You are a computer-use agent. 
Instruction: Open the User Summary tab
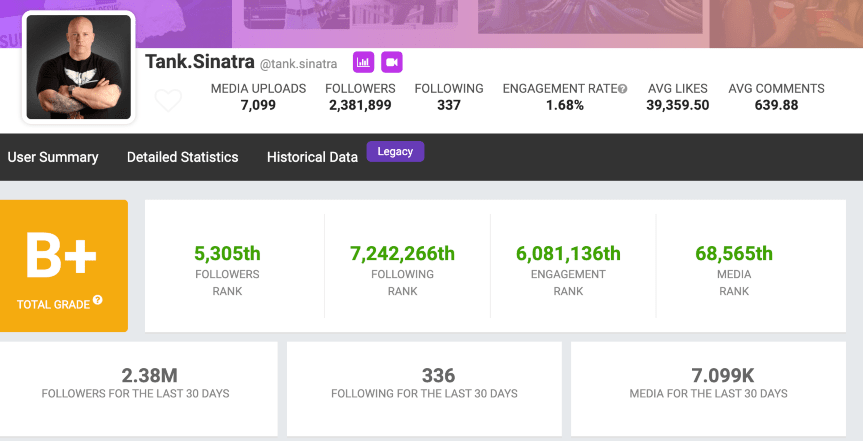pyautogui.click(x=53, y=157)
